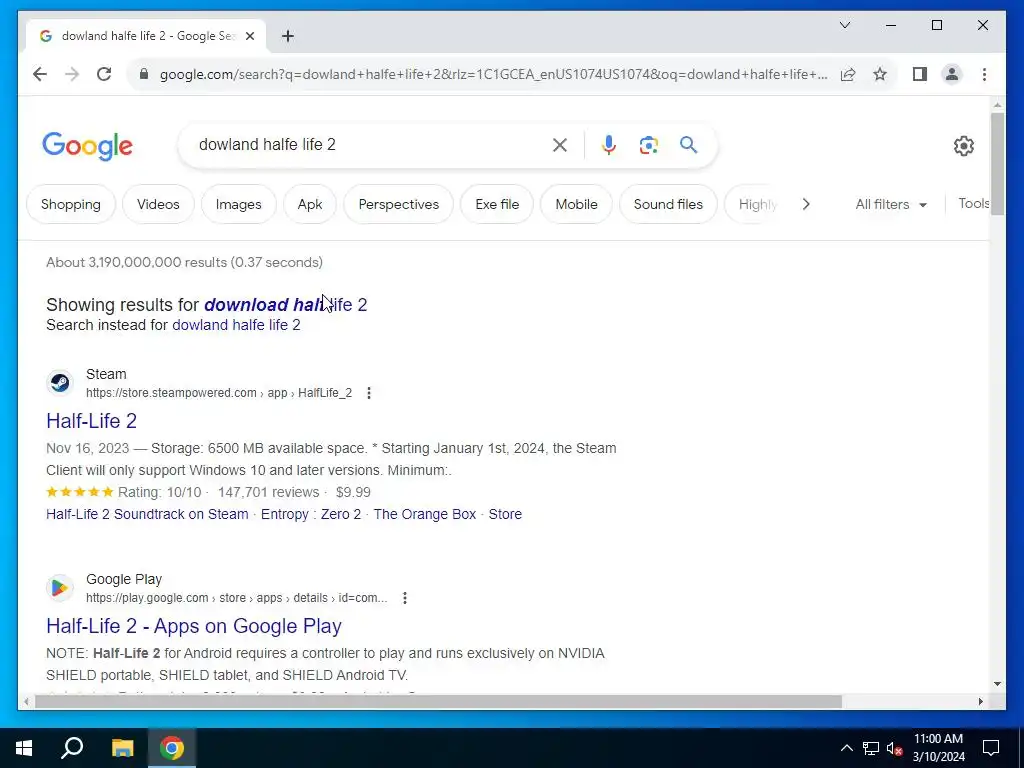Select the Apk filter chip

pyautogui.click(x=310, y=204)
